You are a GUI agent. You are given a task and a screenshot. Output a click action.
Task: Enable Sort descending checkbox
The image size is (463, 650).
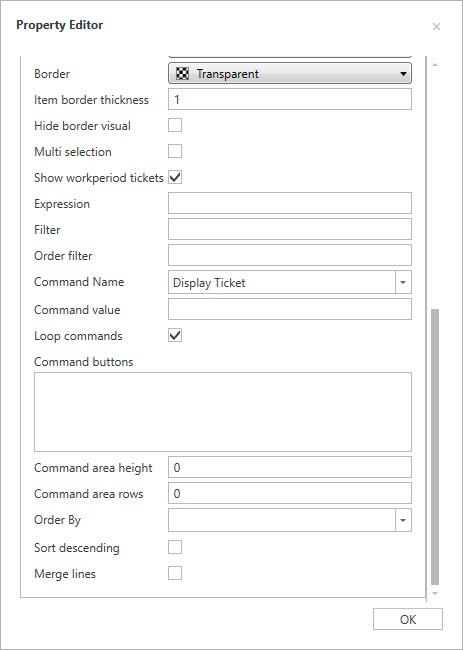click(x=175, y=548)
